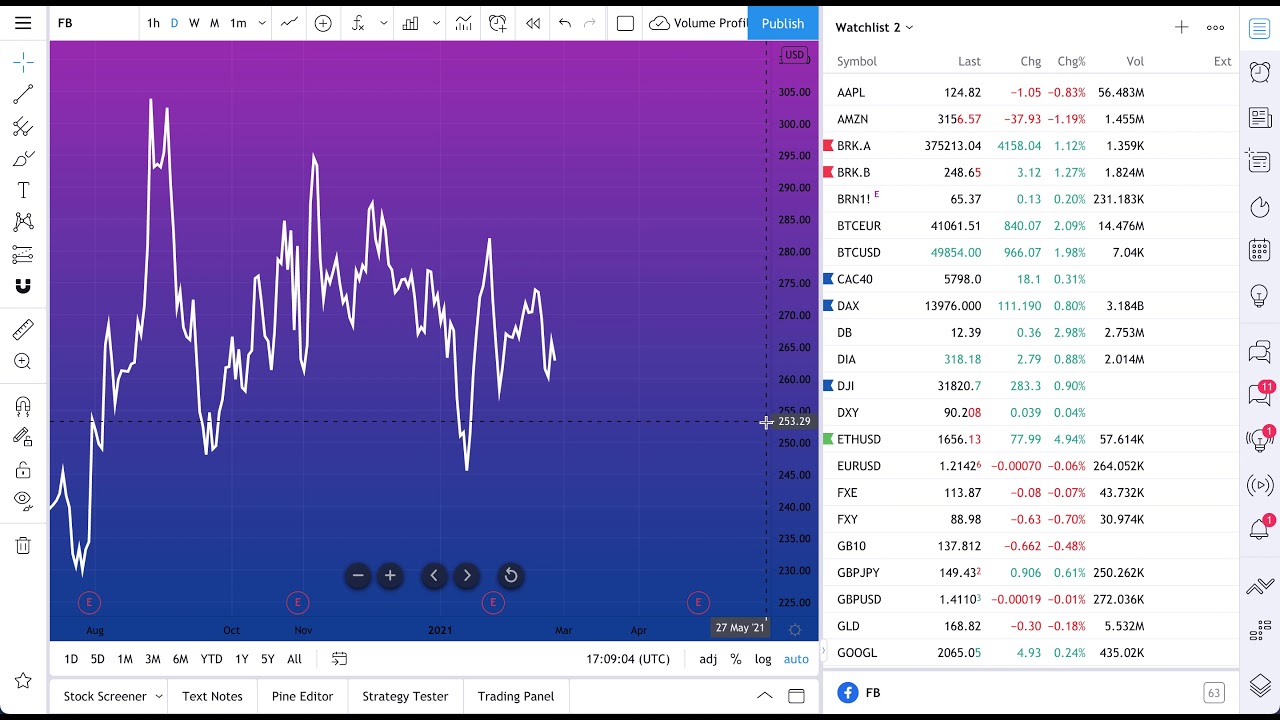Select the crosshair cursor tool

(x=23, y=63)
